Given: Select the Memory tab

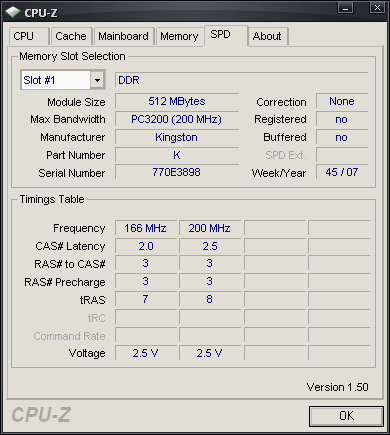Looking at the screenshot, I should pyautogui.click(x=179, y=36).
